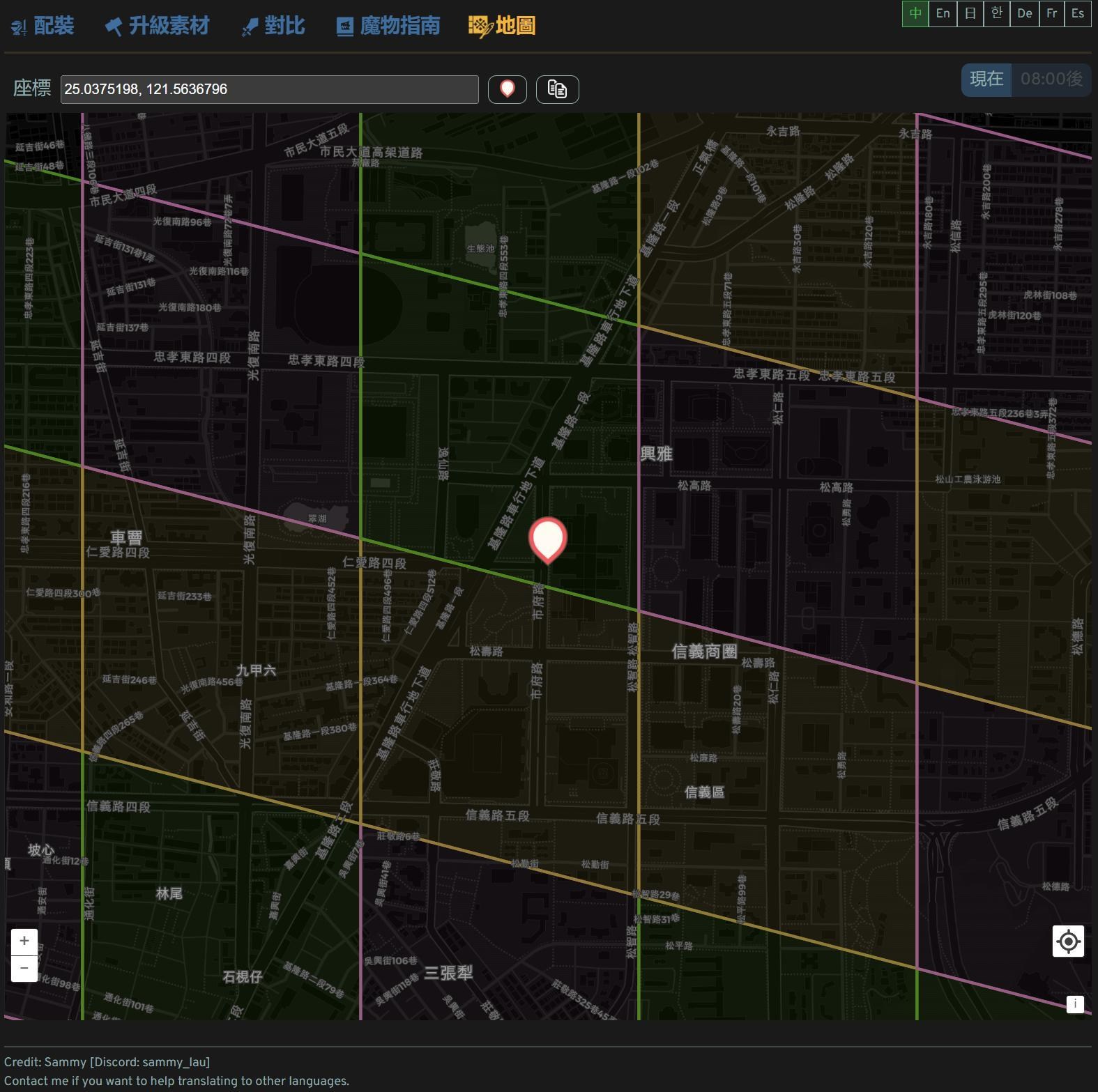This screenshot has width=1098, height=1092.
Task: Locate my position with crosshair button
Action: click(1067, 941)
